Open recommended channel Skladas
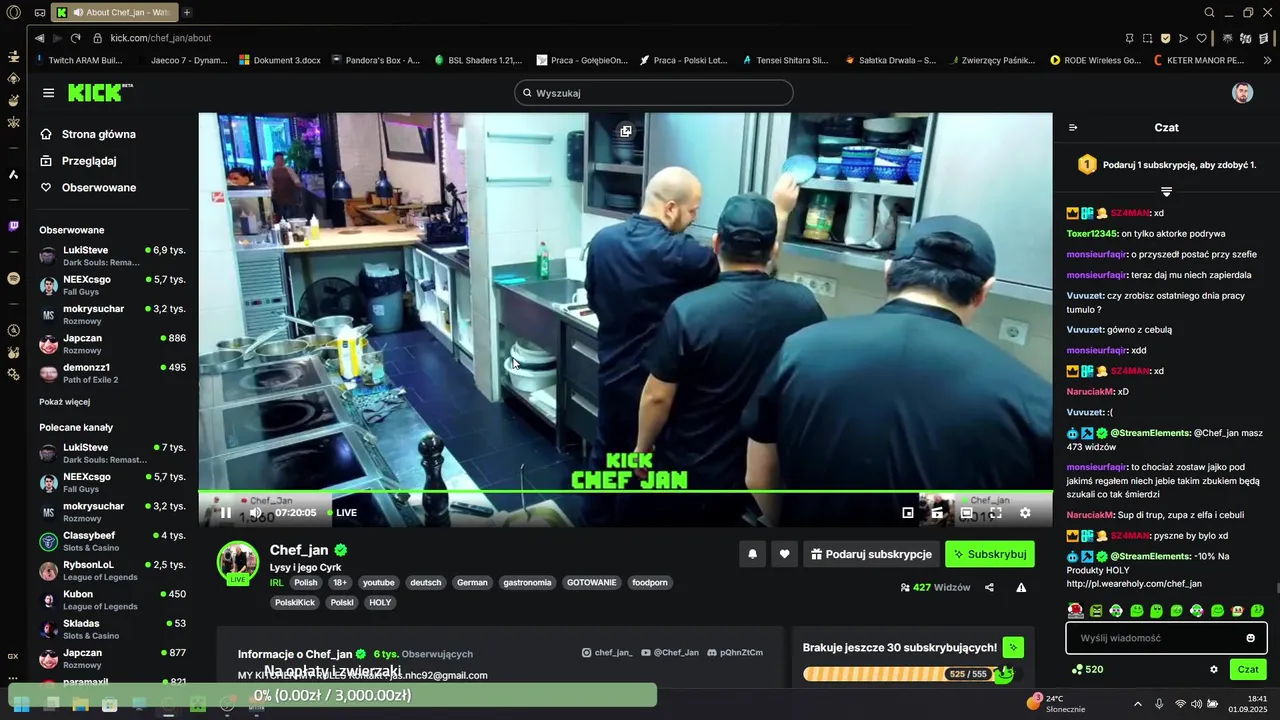This screenshot has width=1280, height=720. point(112,629)
